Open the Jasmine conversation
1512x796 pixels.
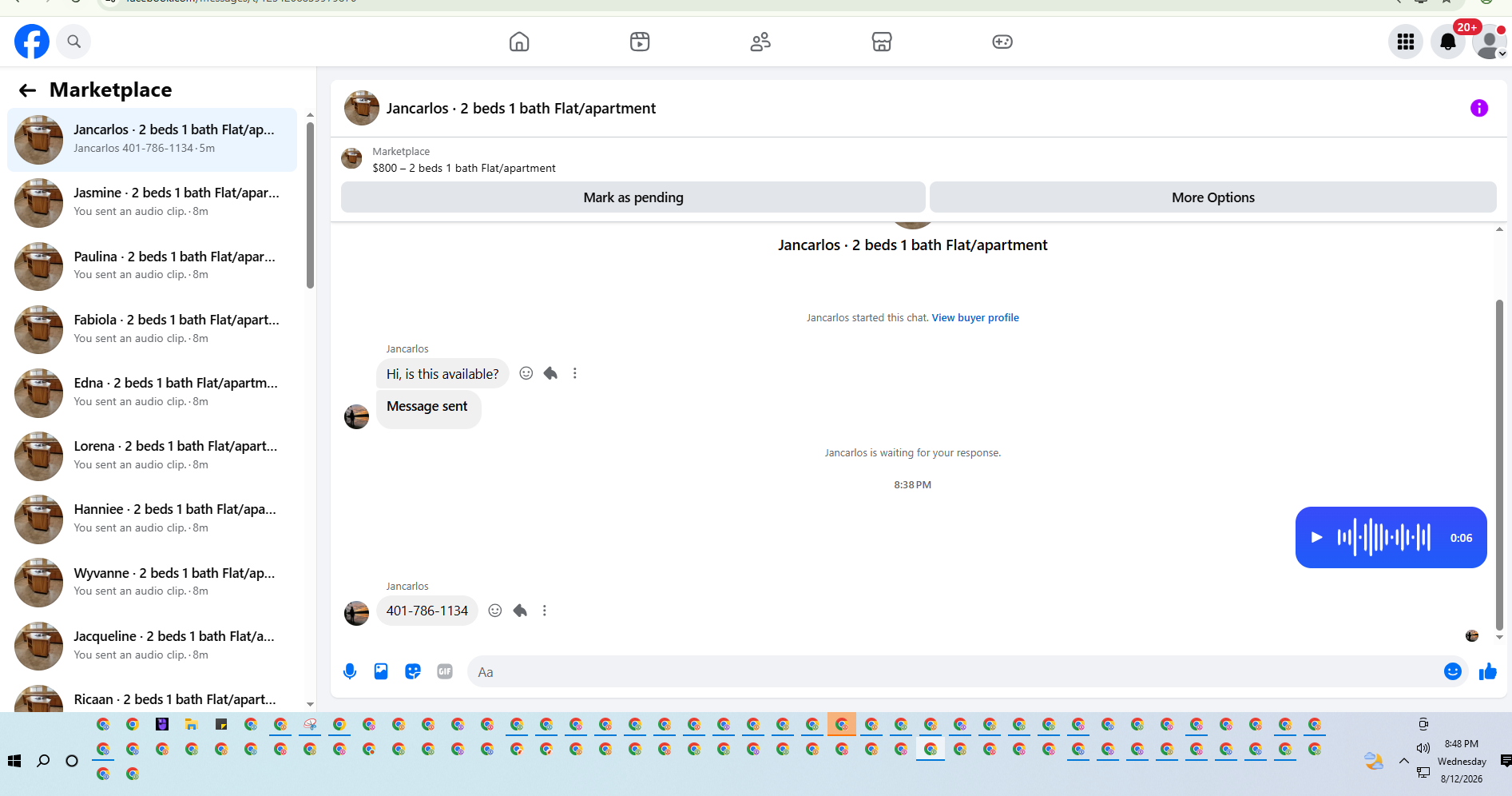[153, 203]
